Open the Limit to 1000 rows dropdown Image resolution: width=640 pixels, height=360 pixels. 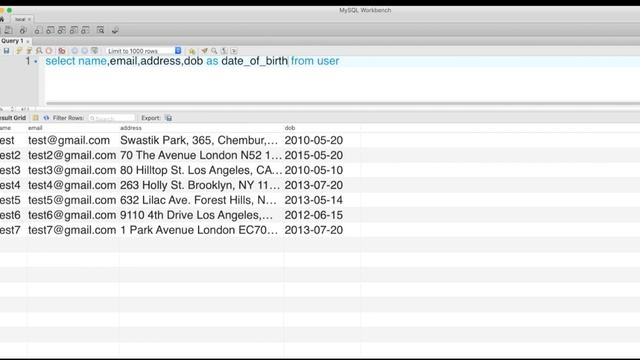(x=144, y=51)
